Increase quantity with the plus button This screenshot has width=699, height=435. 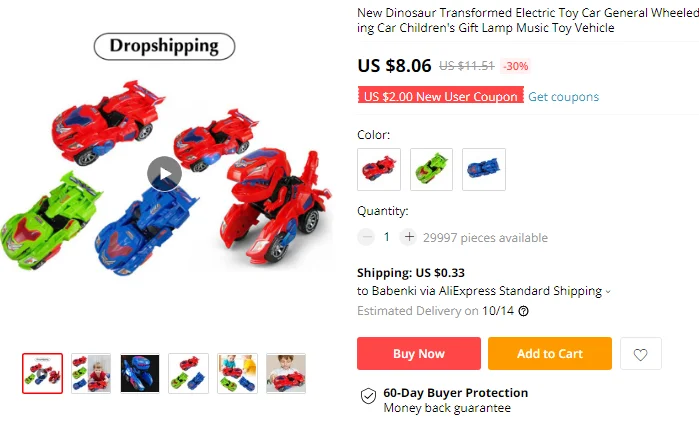[409, 237]
